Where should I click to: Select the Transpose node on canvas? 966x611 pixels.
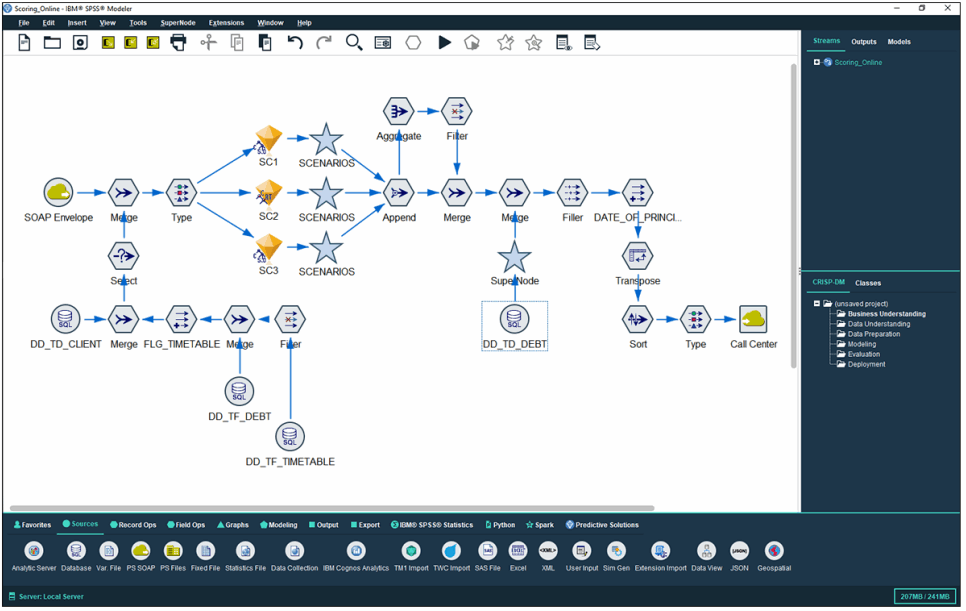point(638,256)
